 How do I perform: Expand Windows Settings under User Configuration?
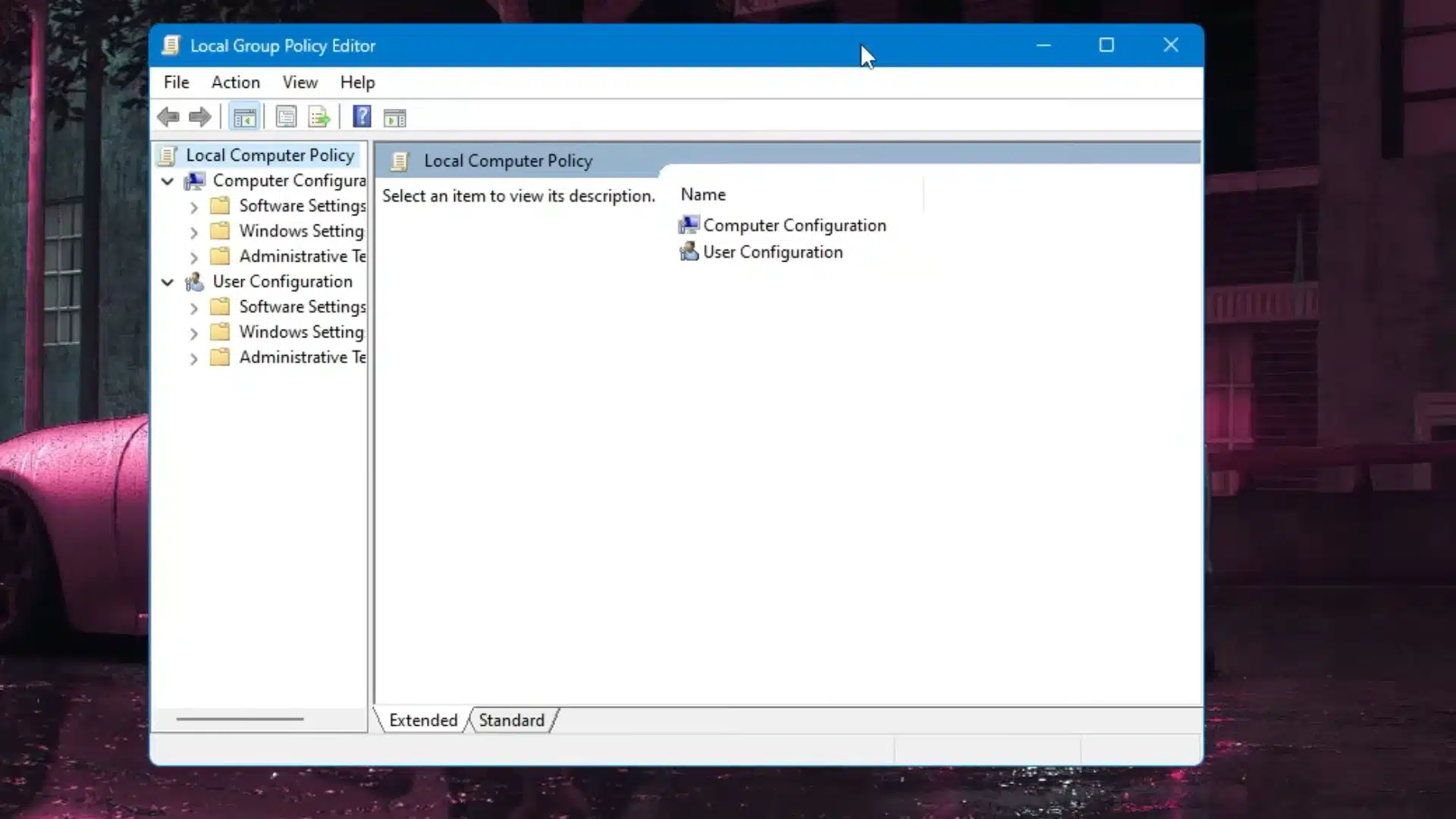tap(194, 334)
